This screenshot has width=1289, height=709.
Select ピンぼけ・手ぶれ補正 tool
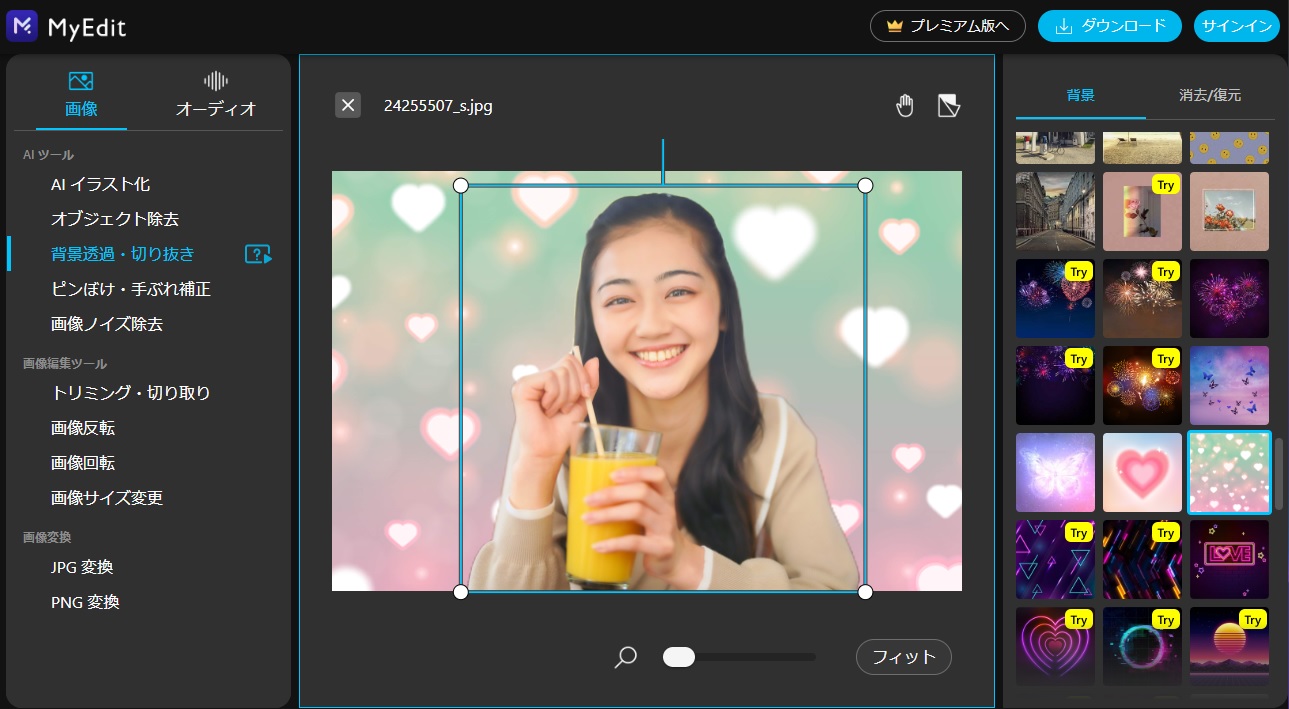[x=131, y=289]
